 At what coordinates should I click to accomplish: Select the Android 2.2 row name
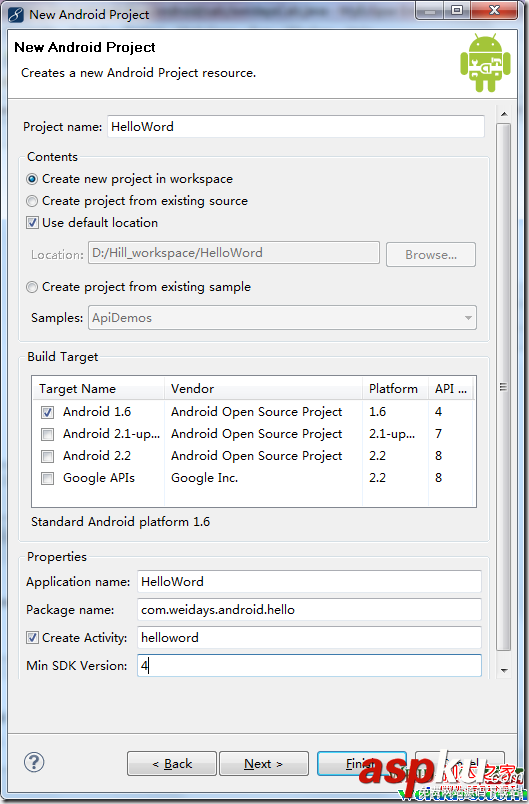[x=97, y=456]
